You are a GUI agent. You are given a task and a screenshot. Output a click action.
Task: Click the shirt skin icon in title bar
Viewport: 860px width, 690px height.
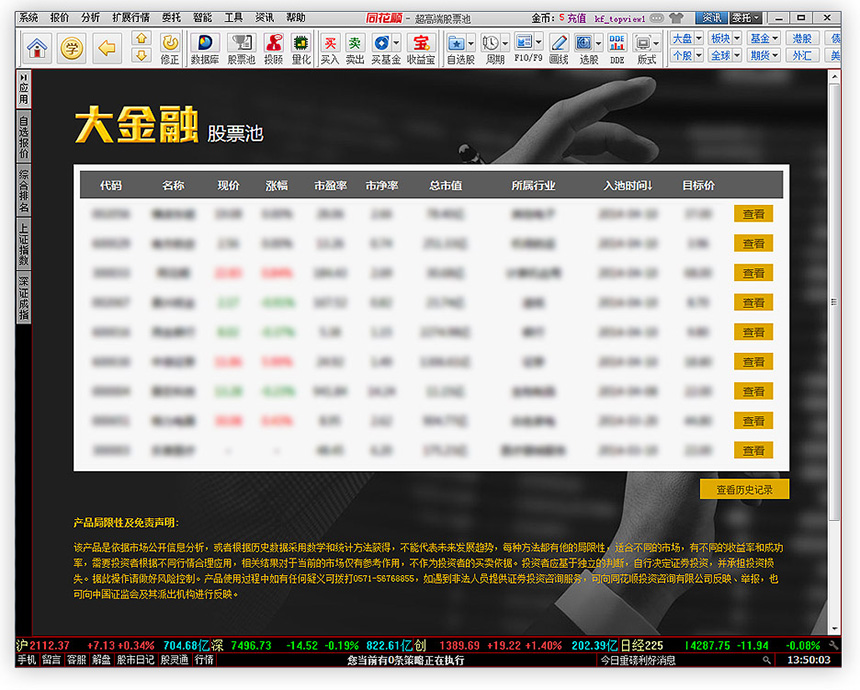click(676, 18)
